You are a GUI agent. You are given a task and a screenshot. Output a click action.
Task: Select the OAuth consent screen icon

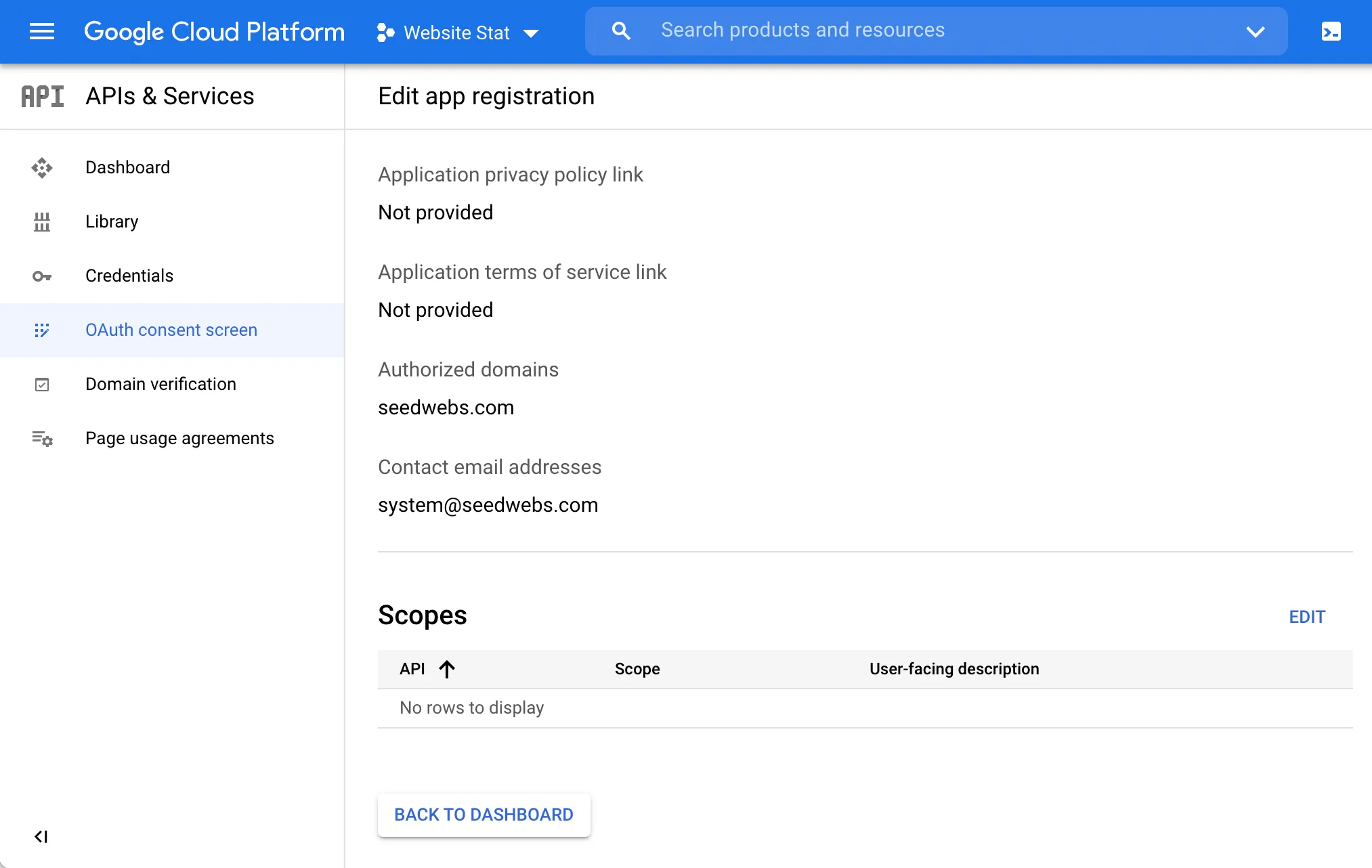[x=42, y=330]
